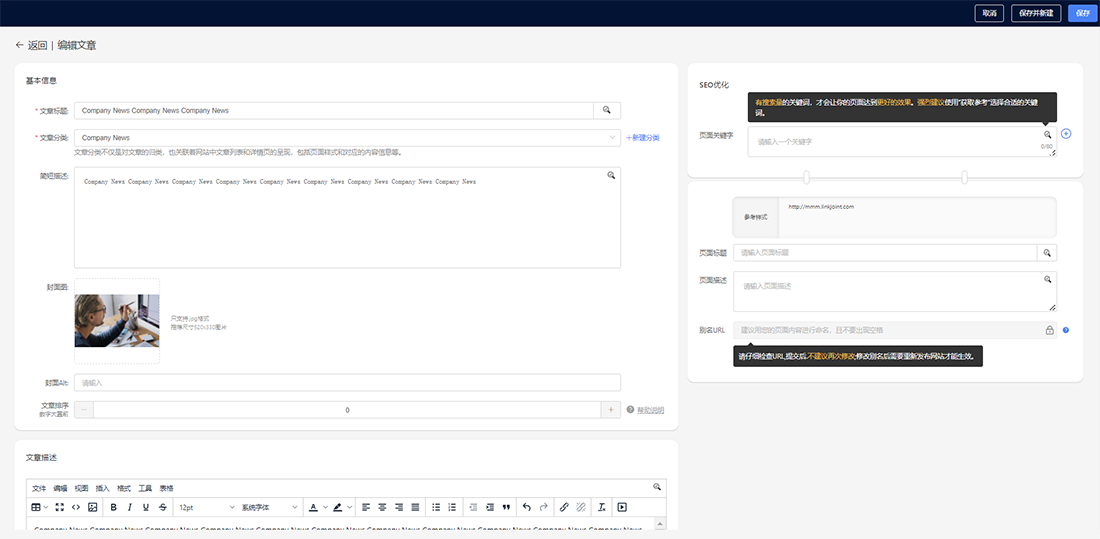
Task: Undo the last edit
Action: 527,507
